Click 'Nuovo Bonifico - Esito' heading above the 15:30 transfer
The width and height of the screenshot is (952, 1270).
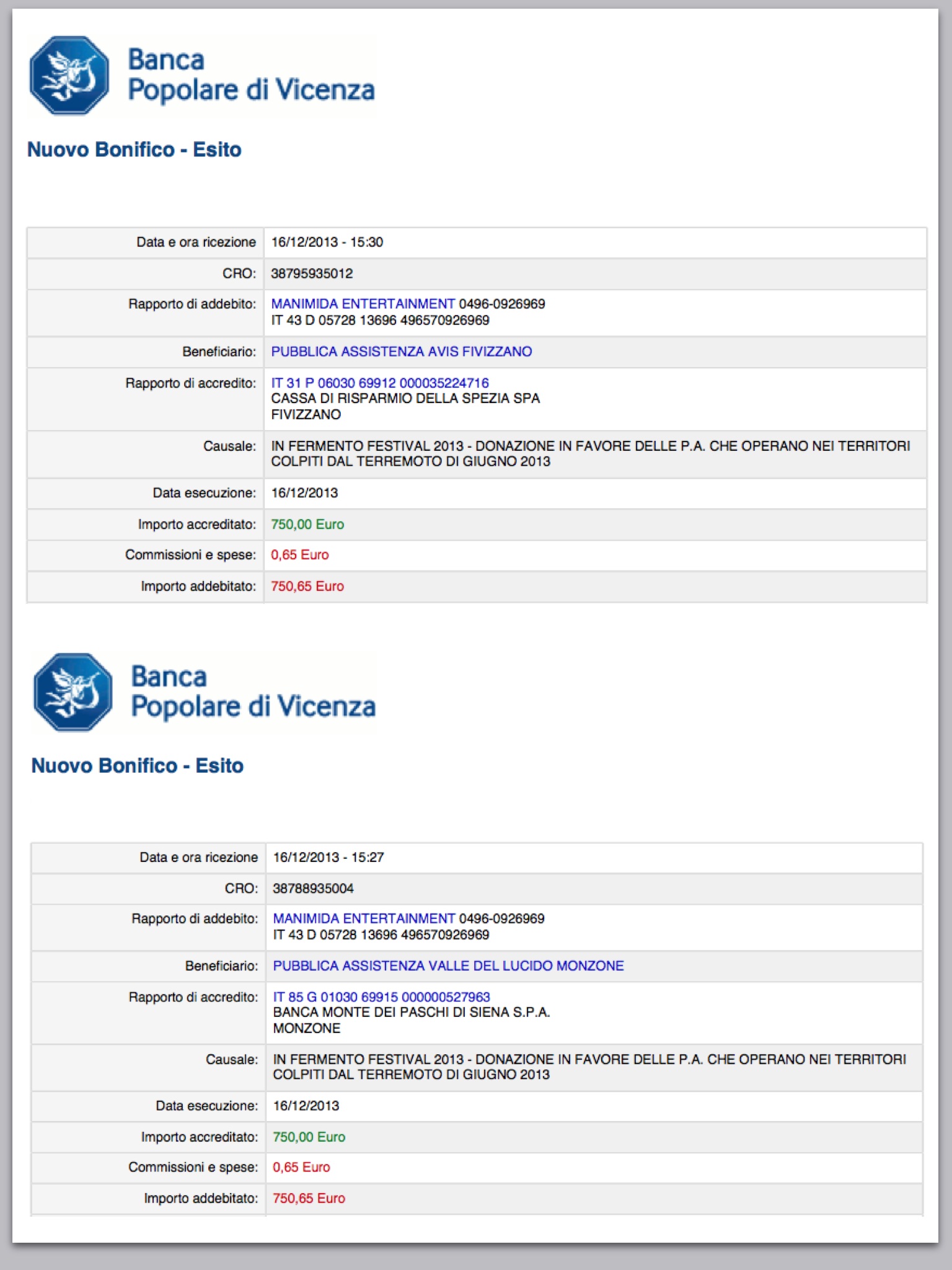[x=134, y=149]
